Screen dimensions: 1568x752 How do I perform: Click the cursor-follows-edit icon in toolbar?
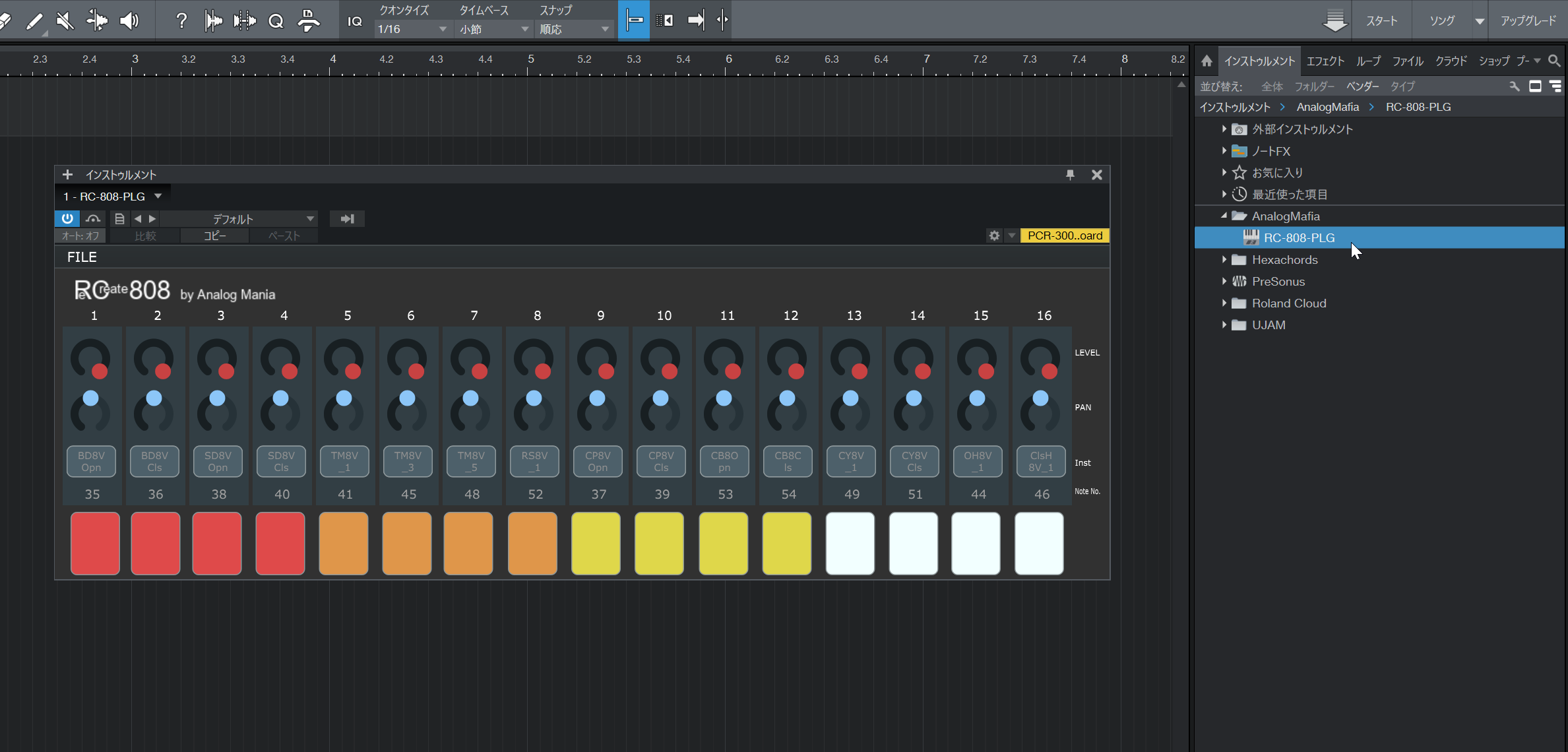[x=722, y=20]
